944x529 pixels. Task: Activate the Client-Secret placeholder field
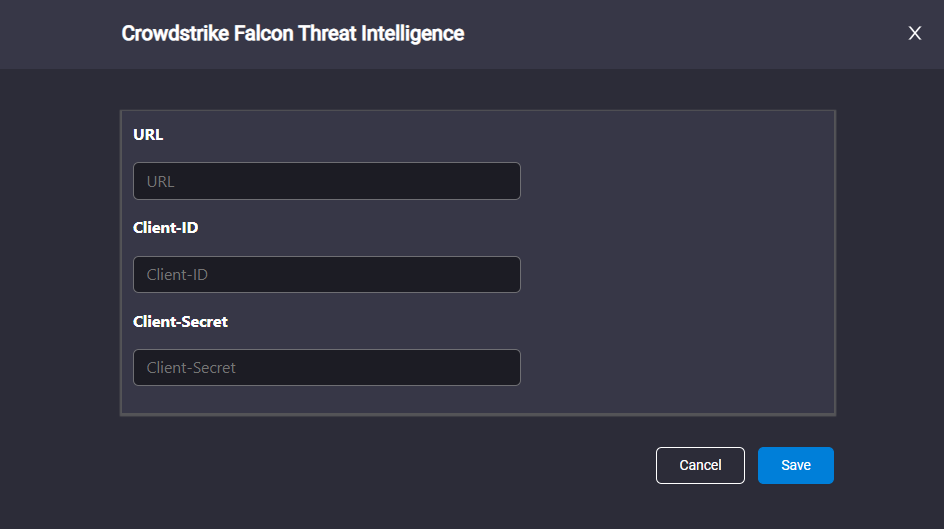pyautogui.click(x=327, y=368)
